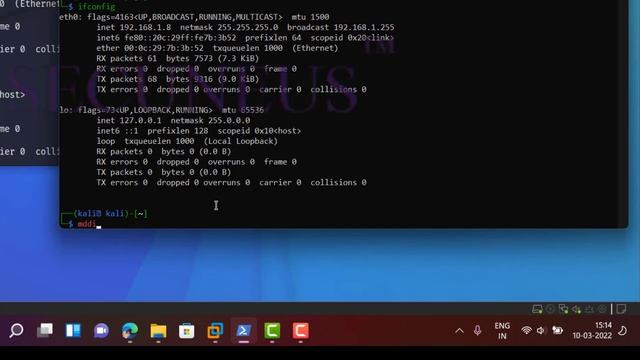This screenshot has height=360, width=640.
Task: Open the Wi-Fi network tray icon
Action: tap(527, 330)
